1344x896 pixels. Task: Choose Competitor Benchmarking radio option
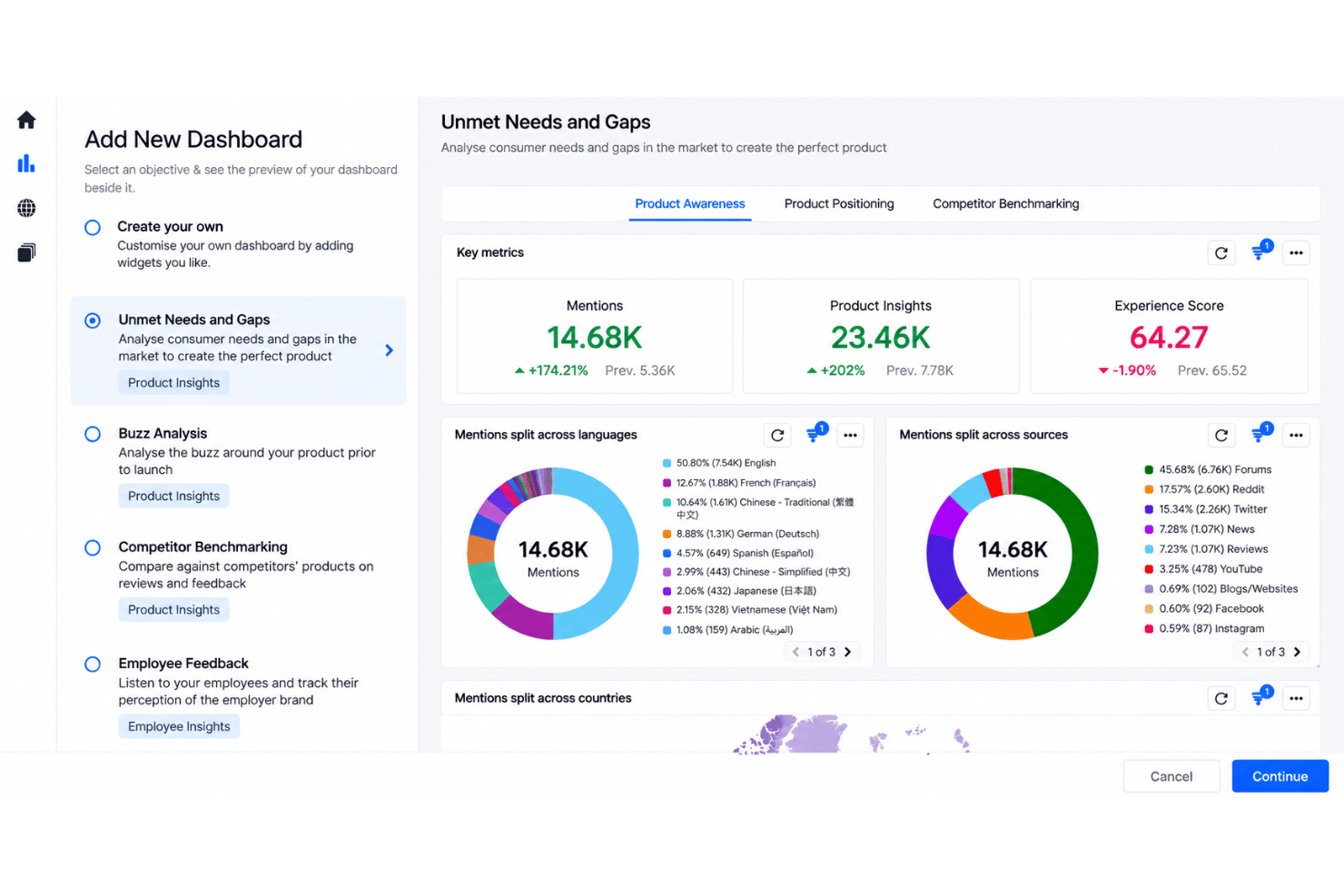click(x=93, y=547)
